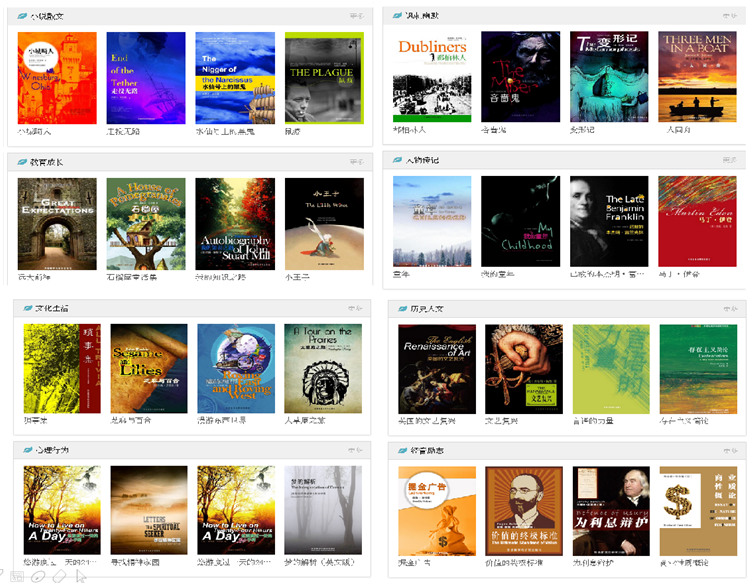Viewport: 755px width, 584px height.
Task: Click the 小说散文 section title
Action: click(47, 16)
